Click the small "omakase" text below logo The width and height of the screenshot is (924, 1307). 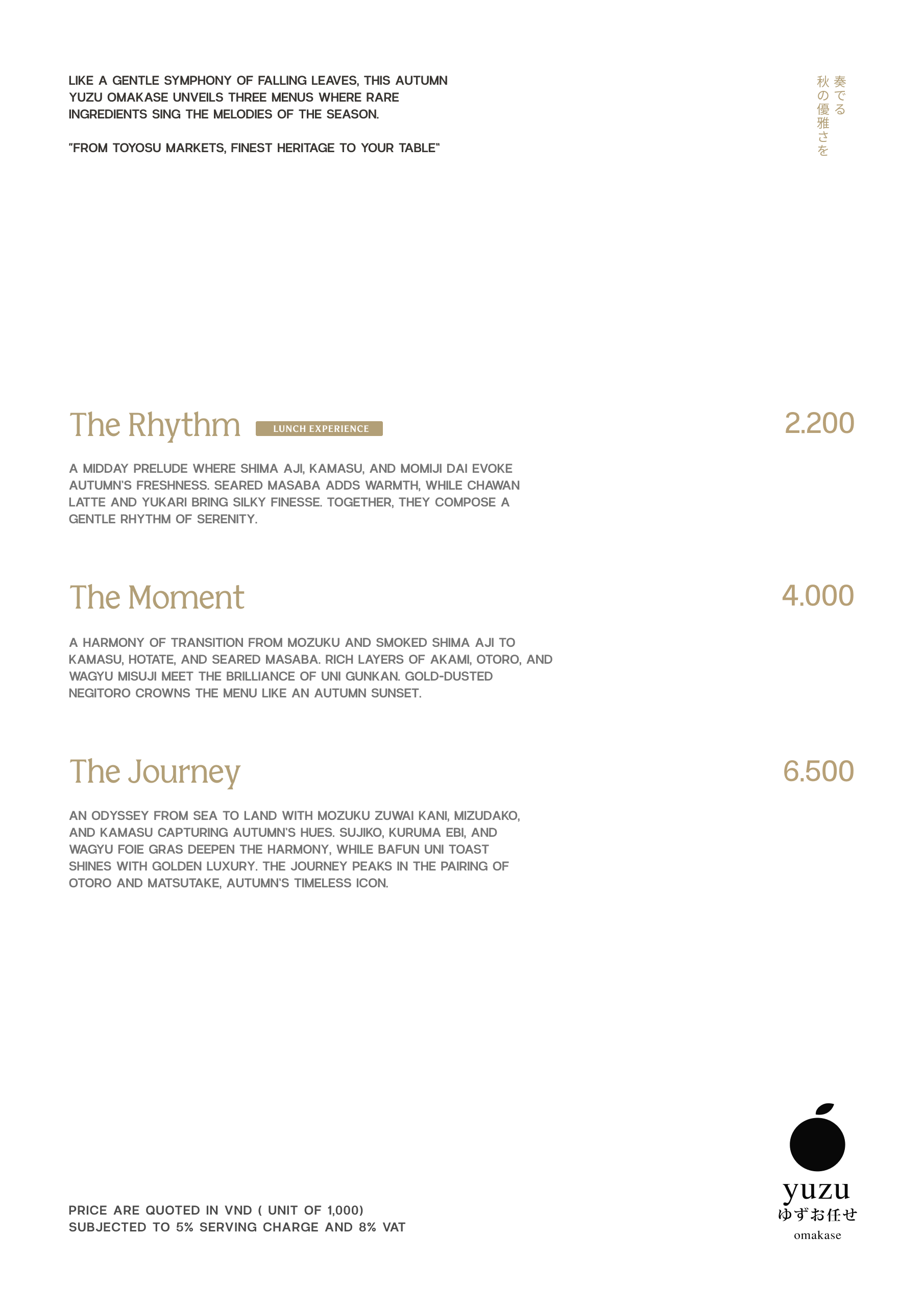click(x=817, y=1236)
